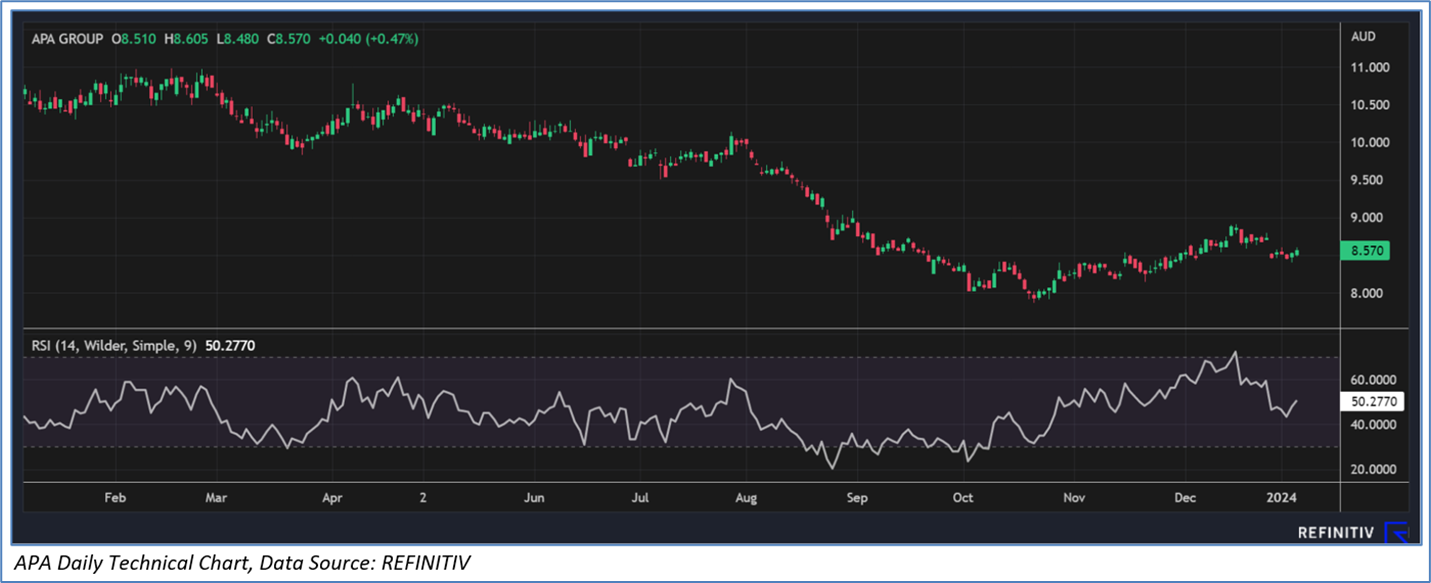The height and width of the screenshot is (583, 1431).
Task: Click the AUD currency label
Action: [x=1363, y=37]
